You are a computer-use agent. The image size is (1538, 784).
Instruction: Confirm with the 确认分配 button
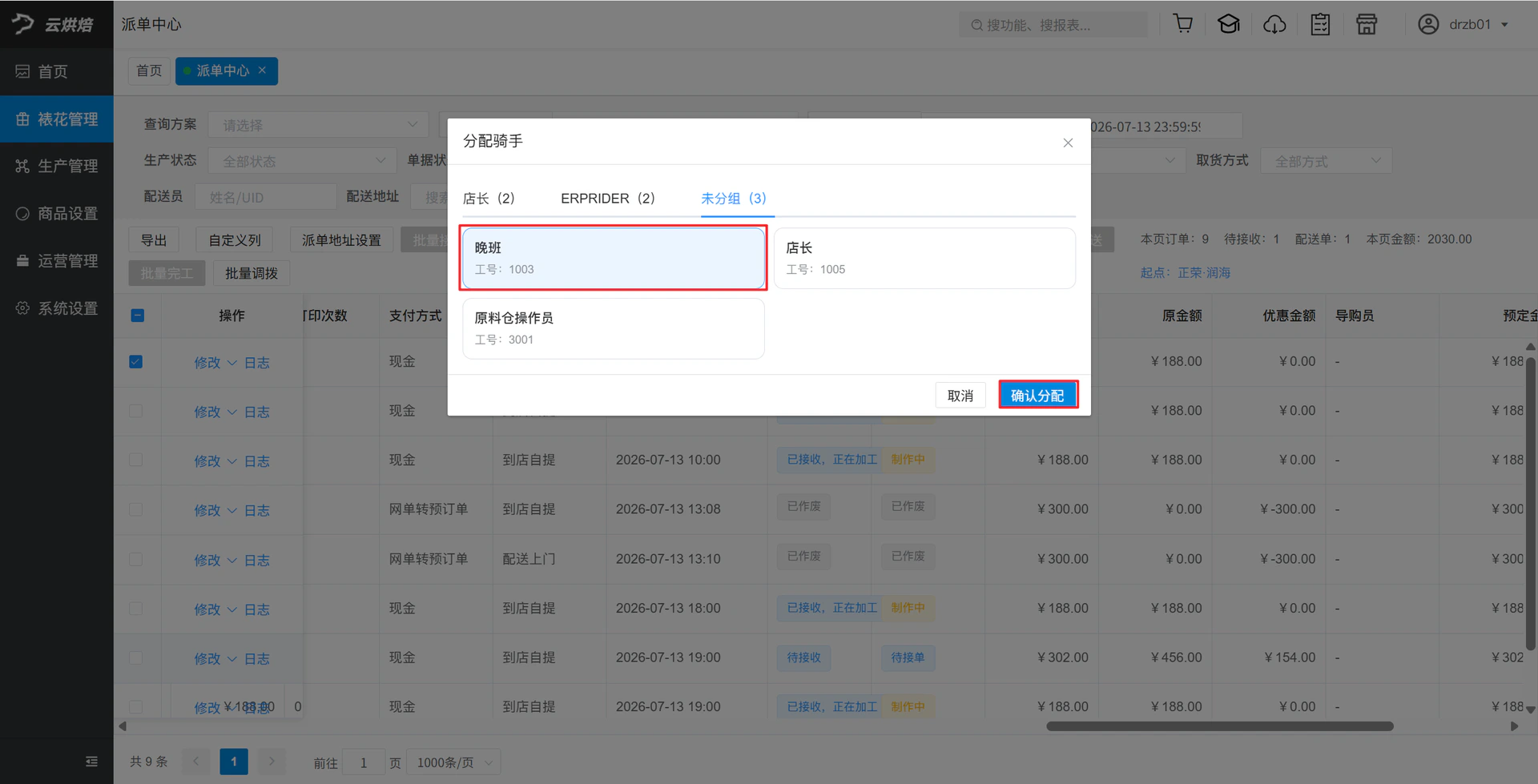click(x=1038, y=395)
